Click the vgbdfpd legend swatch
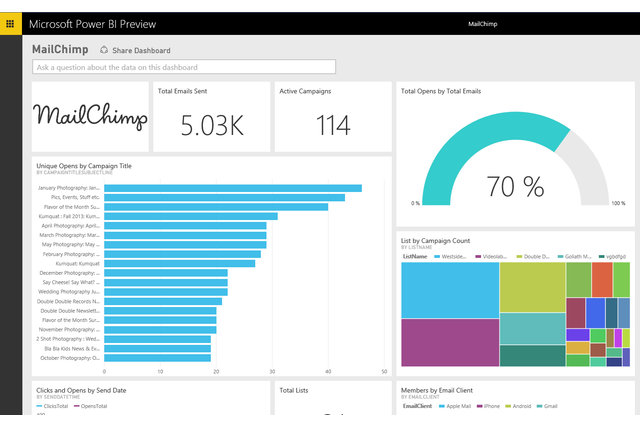 602,257
